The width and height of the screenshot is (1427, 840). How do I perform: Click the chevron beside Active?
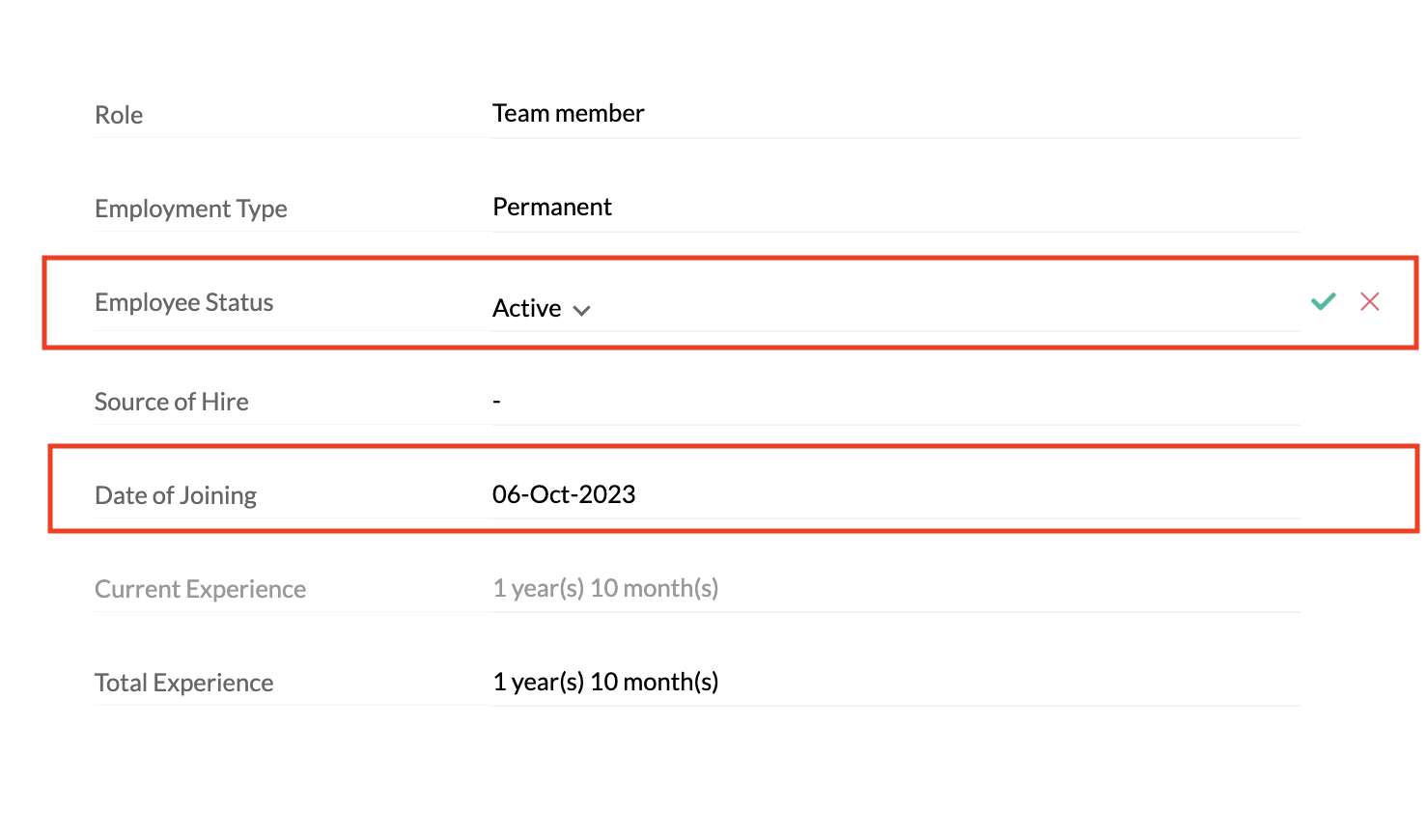click(581, 310)
